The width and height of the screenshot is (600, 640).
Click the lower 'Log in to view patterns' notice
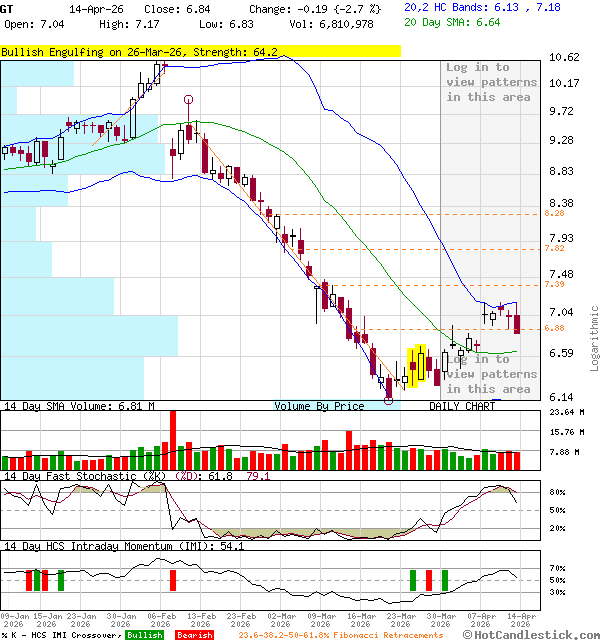(489, 373)
